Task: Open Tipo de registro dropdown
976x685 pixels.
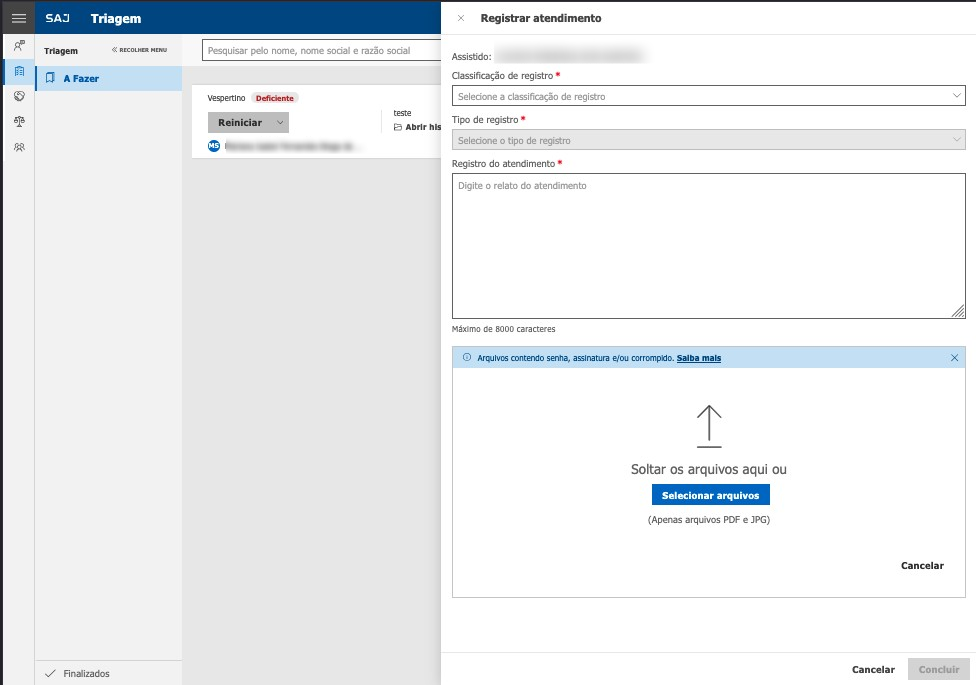Action: pos(708,140)
